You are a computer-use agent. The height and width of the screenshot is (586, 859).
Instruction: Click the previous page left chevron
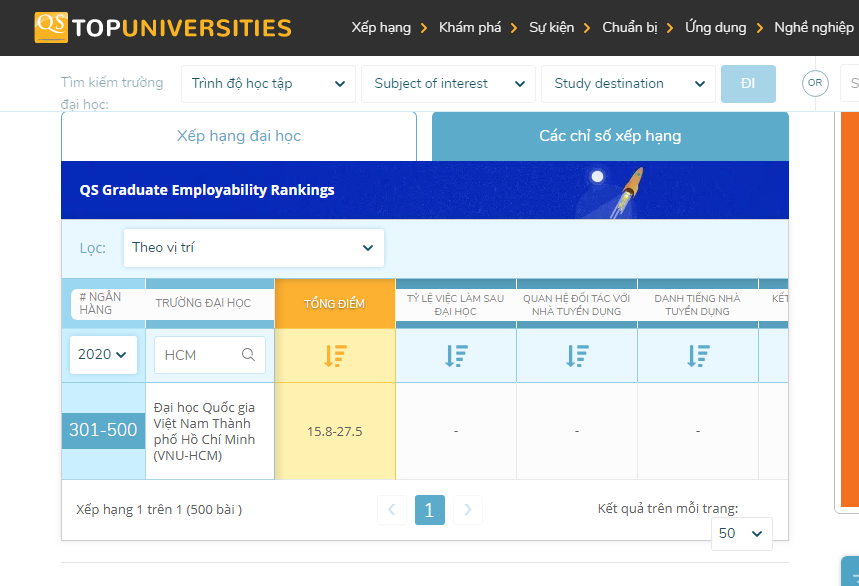[x=391, y=509]
